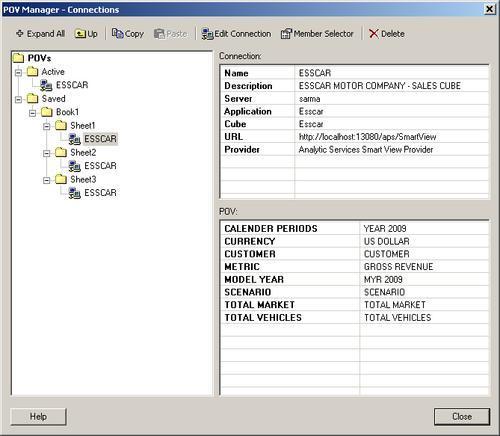Click the GROSS REVENUE metric value
Image resolution: width=500 pixels, height=436 pixels.
[x=398, y=267]
